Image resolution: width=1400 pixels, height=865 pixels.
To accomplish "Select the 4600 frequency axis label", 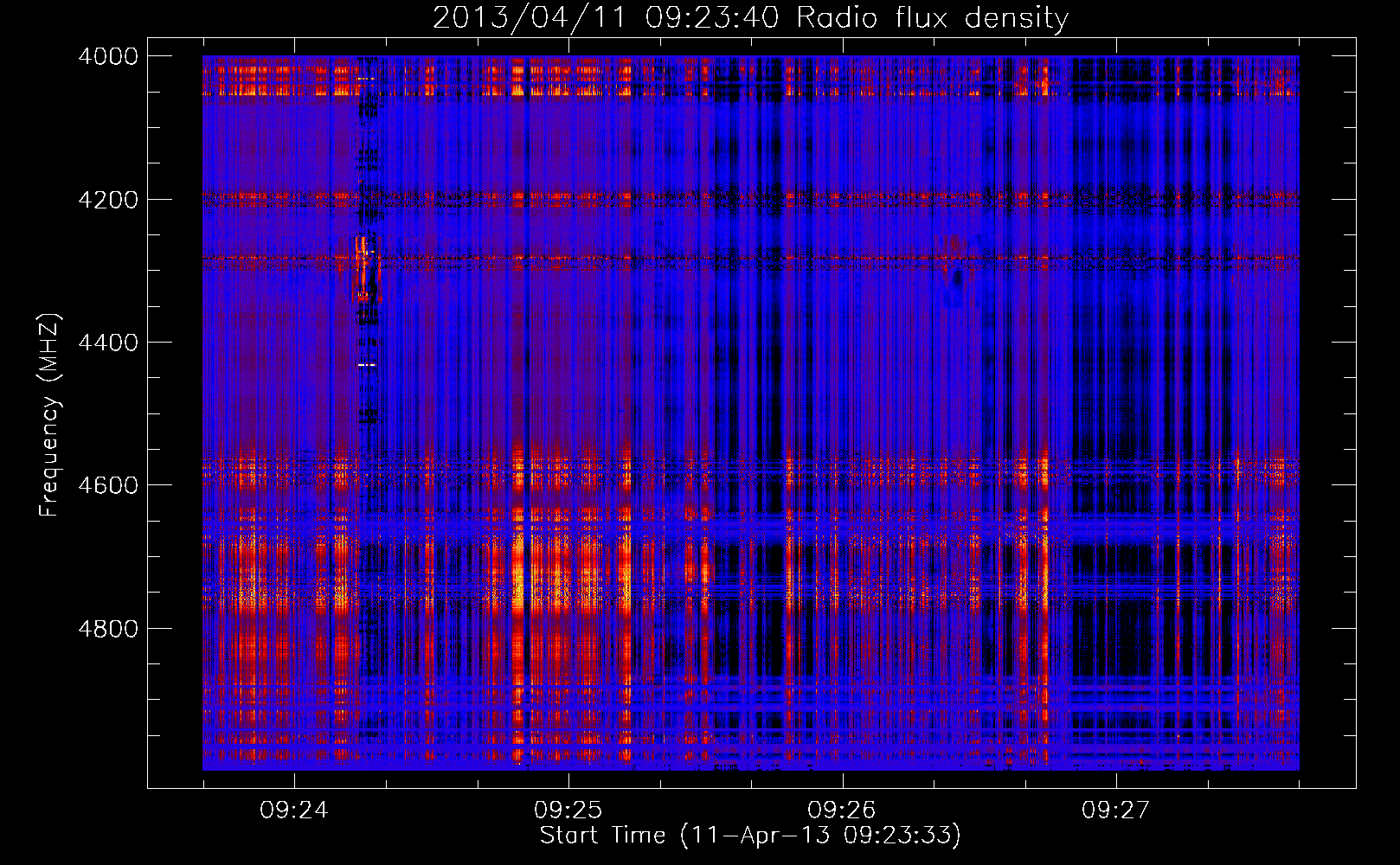I will (x=108, y=485).
